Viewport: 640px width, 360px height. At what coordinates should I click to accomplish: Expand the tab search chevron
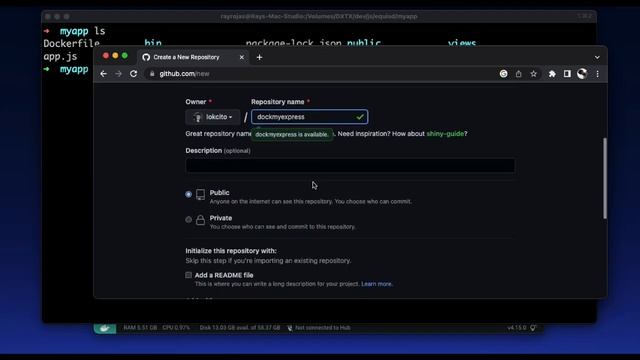click(x=597, y=57)
